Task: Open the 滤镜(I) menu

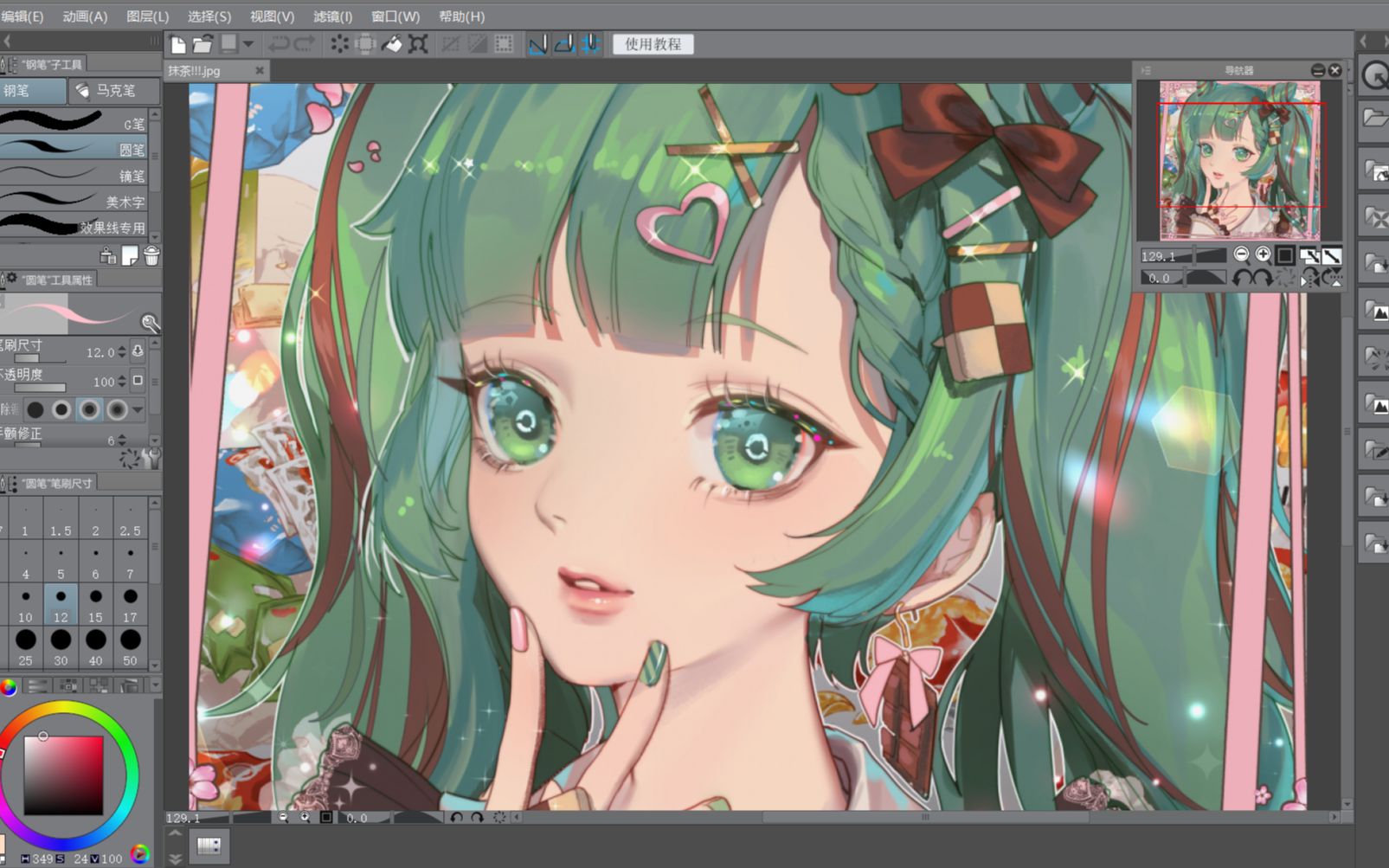Action: click(x=333, y=16)
